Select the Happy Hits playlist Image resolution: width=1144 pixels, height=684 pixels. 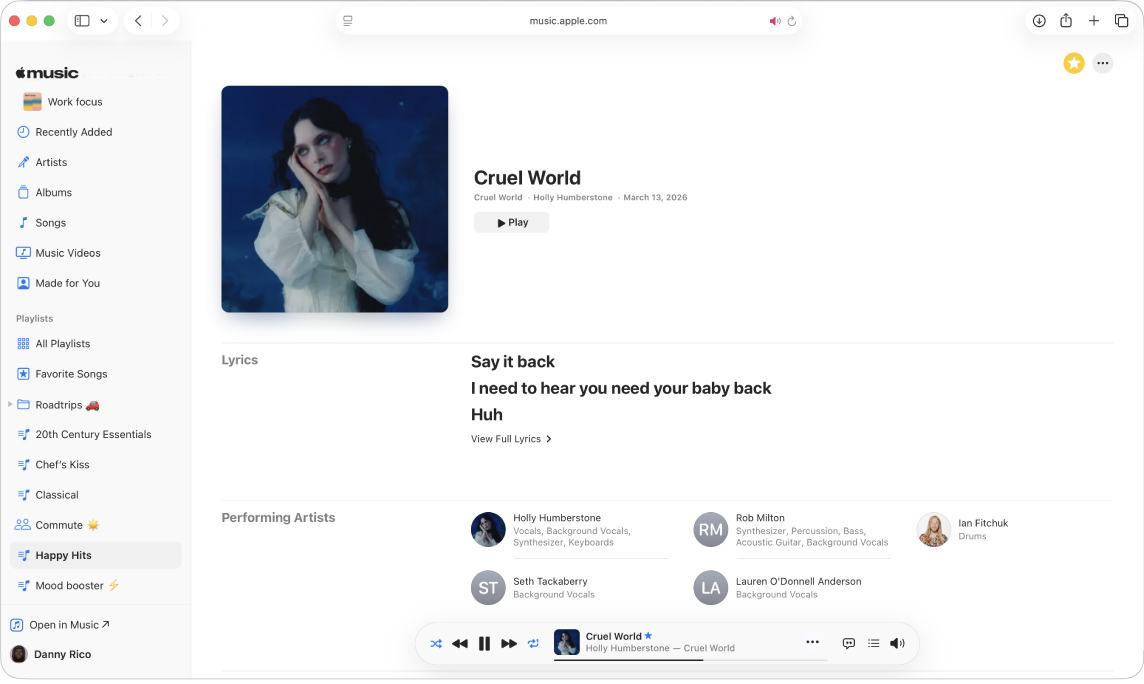96,556
